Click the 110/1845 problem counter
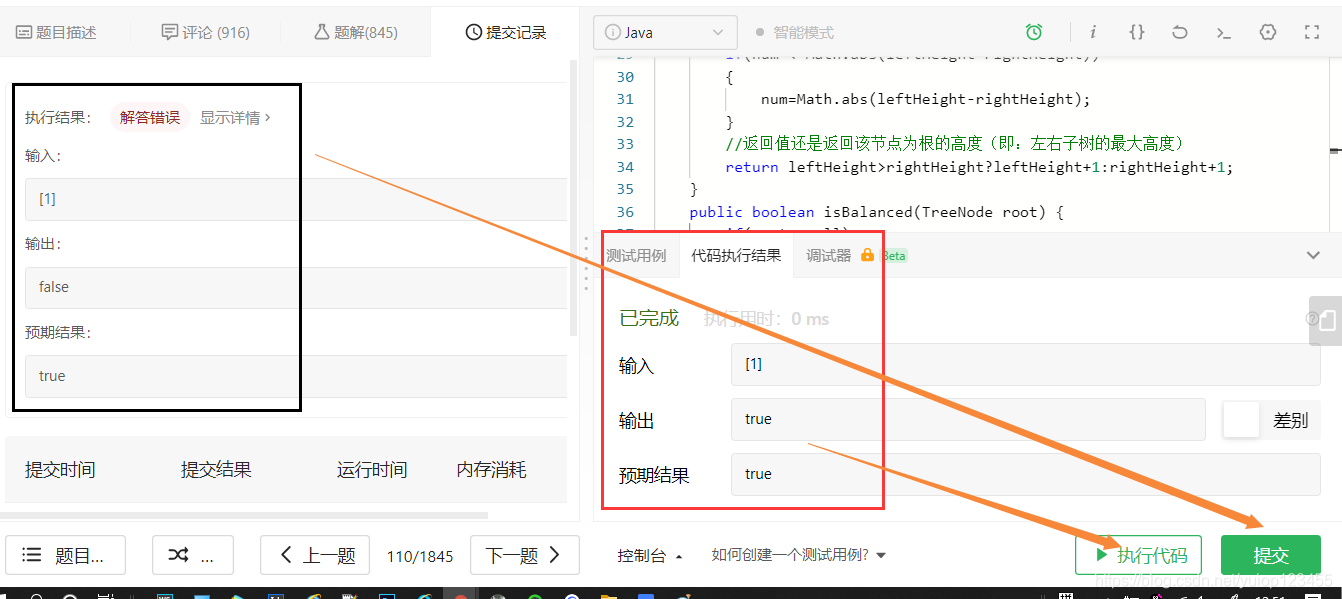Image resolution: width=1342 pixels, height=599 pixels. point(420,556)
